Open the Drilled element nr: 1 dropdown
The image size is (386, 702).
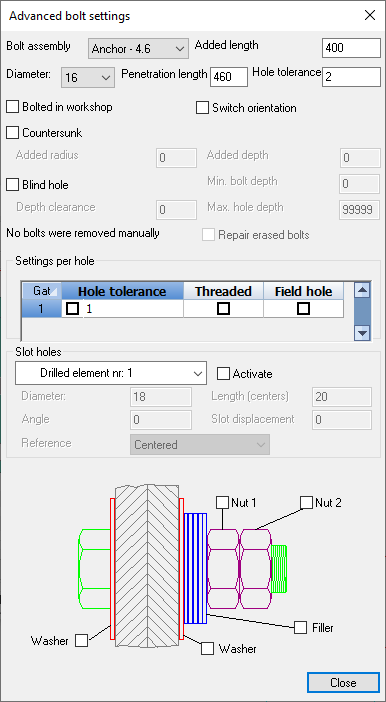(x=111, y=373)
